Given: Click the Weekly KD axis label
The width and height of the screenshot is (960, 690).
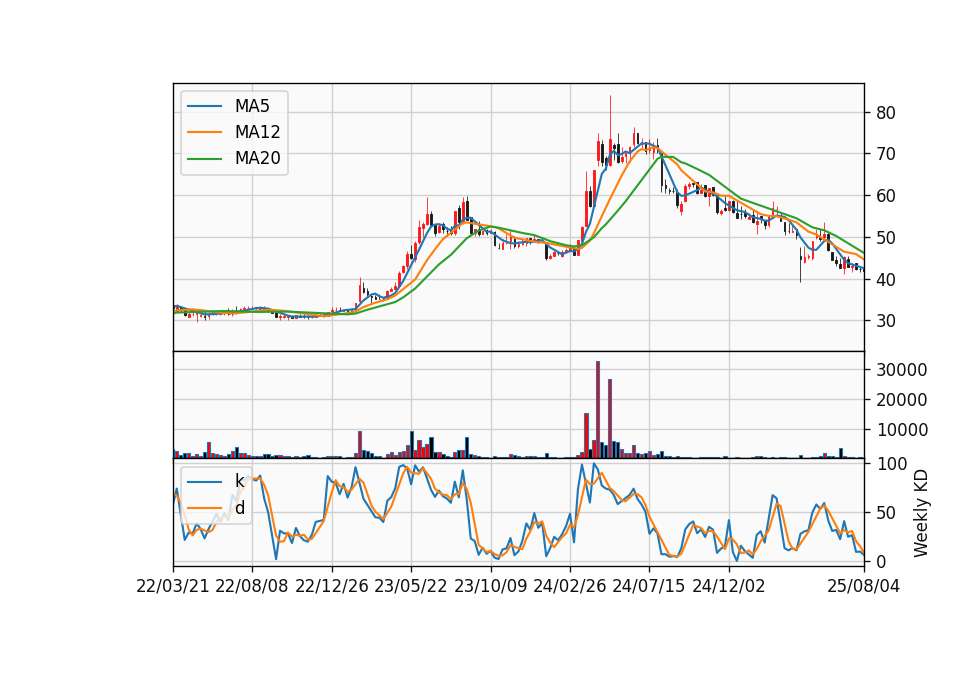Looking at the screenshot, I should coord(920,514).
